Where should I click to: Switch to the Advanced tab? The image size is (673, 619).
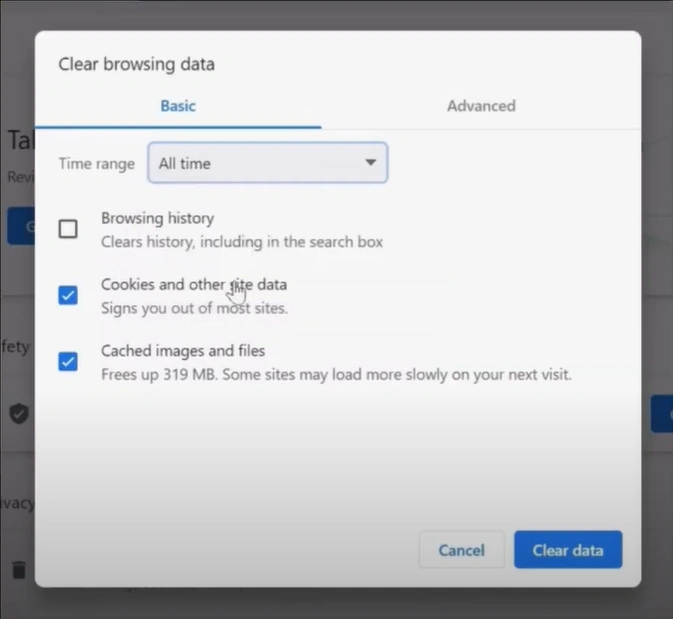tap(481, 106)
